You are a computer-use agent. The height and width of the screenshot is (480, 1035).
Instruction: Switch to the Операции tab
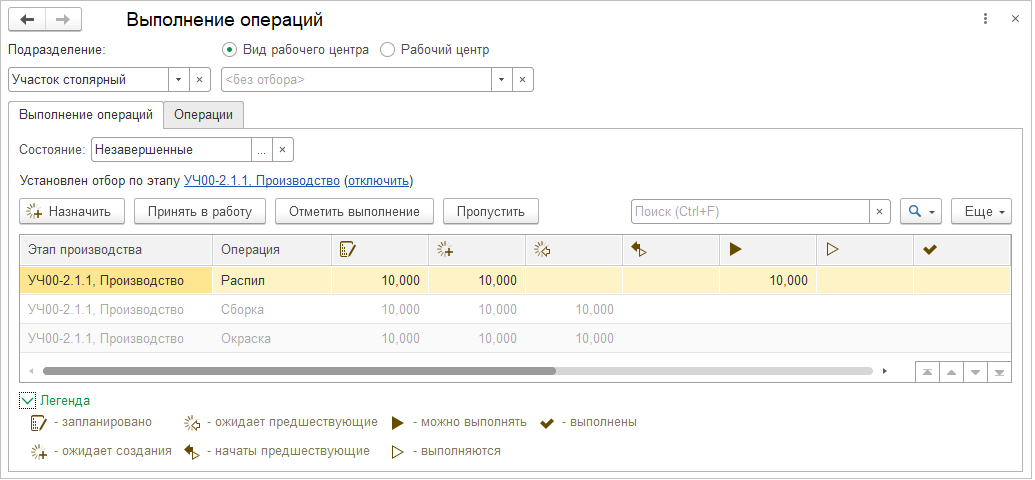tap(203, 115)
